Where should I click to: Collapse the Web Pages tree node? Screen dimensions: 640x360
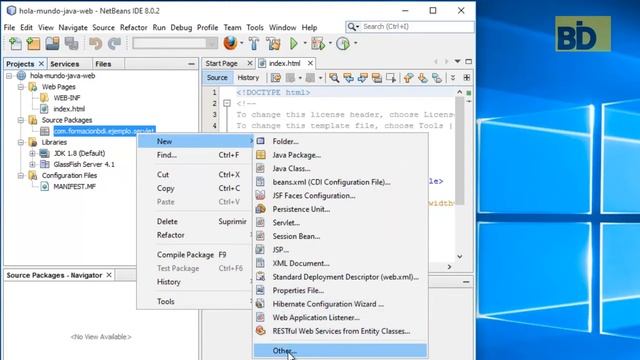(x=21, y=87)
